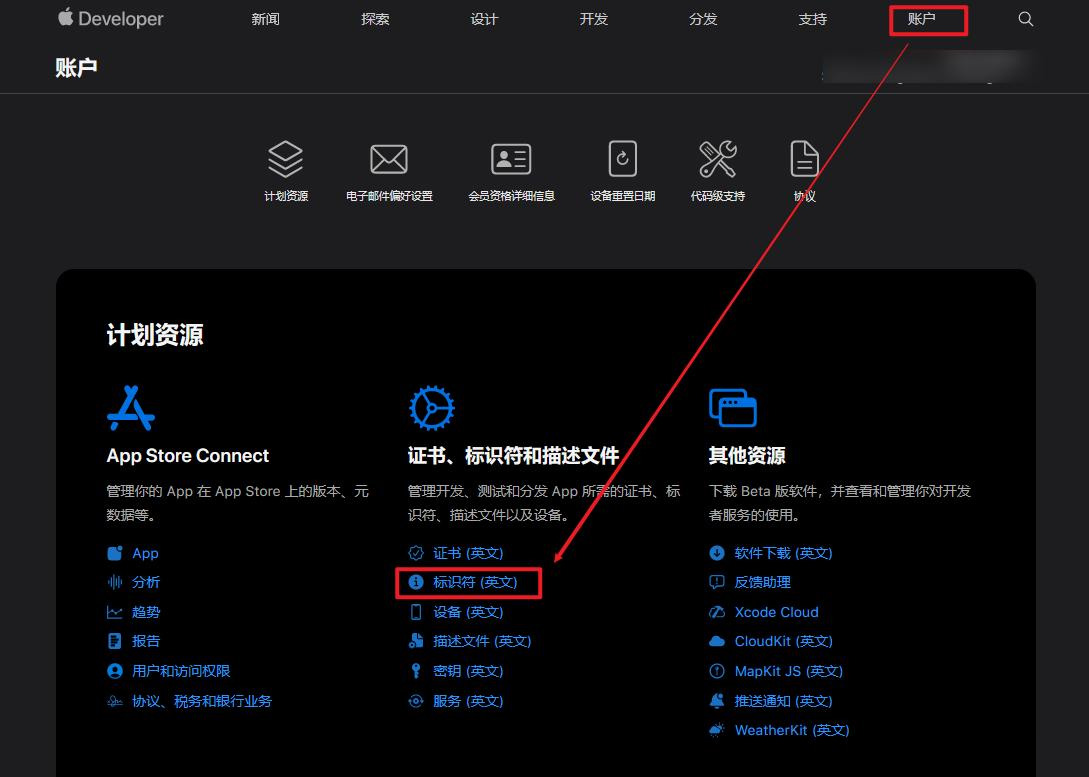The image size is (1089, 777).
Task: Open the 趋势 link
Action: click(x=146, y=612)
